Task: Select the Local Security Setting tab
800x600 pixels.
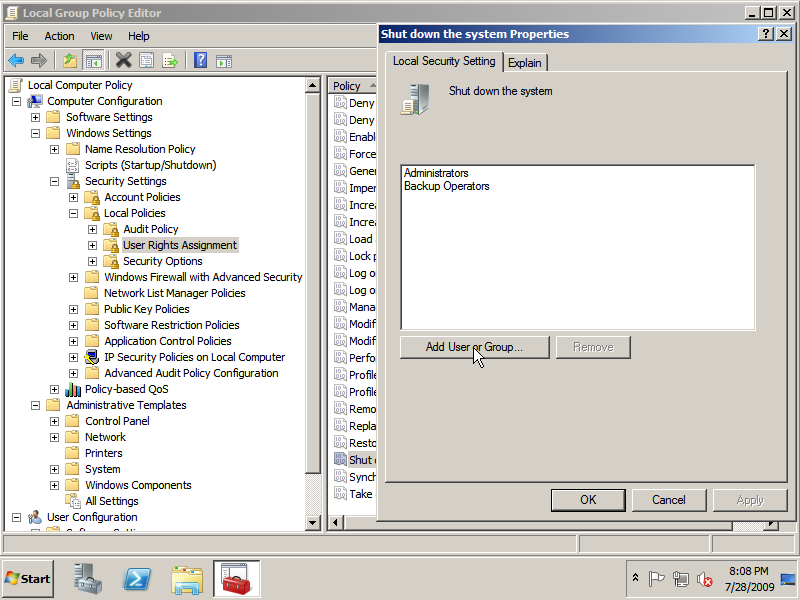Action: pyautogui.click(x=444, y=61)
